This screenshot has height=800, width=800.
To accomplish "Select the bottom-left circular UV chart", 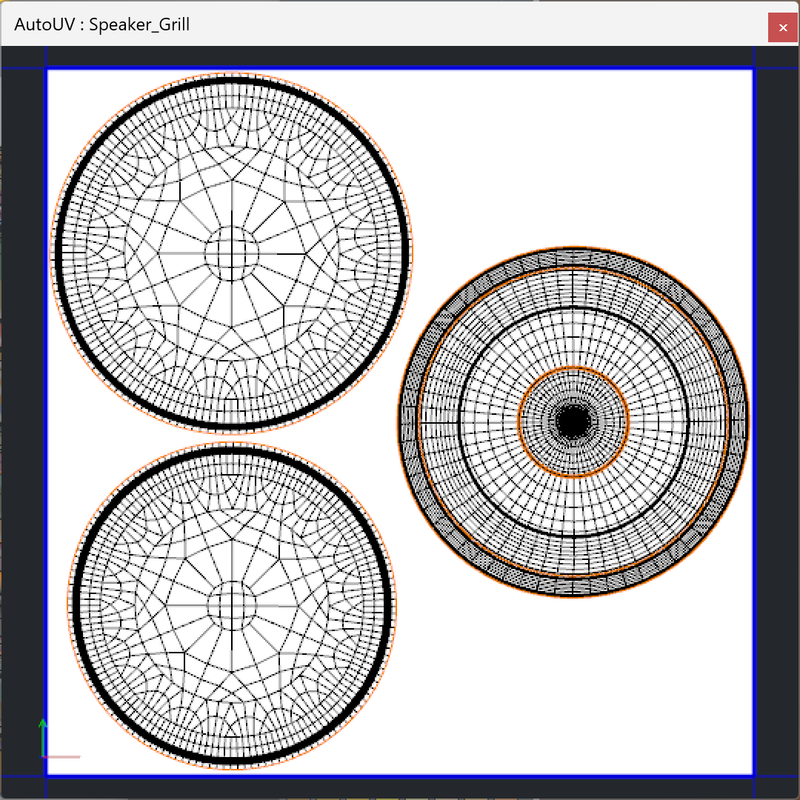I will [x=232, y=606].
